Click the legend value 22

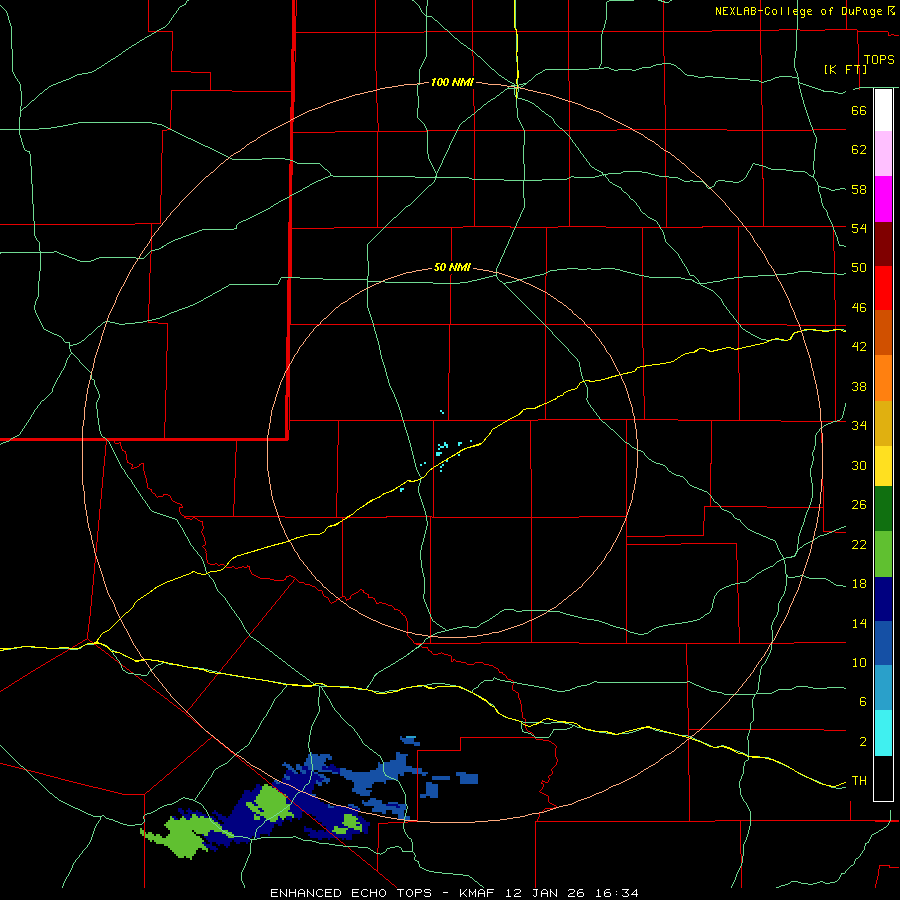coord(859,544)
